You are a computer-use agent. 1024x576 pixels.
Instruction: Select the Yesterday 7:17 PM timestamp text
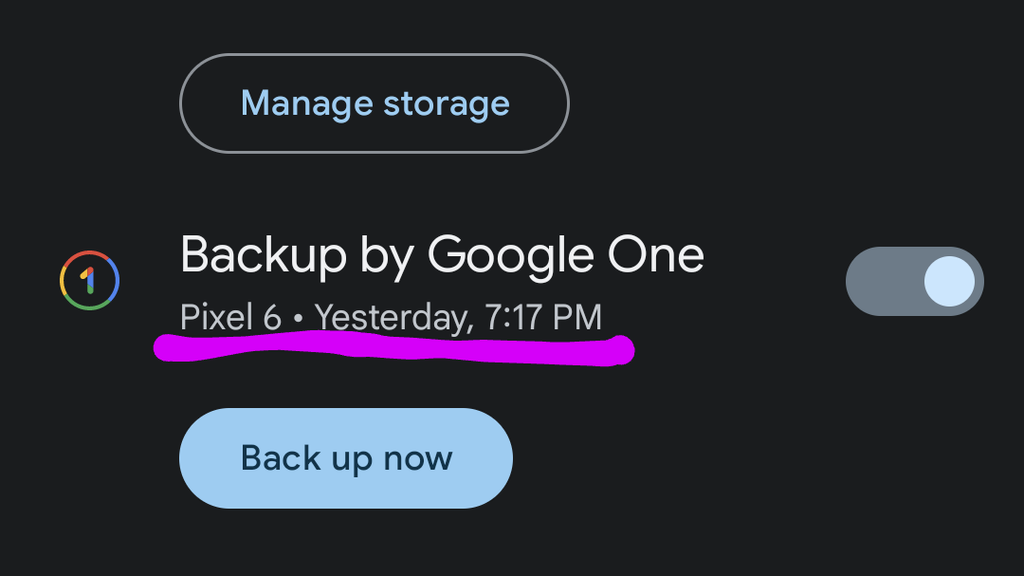(x=458, y=316)
